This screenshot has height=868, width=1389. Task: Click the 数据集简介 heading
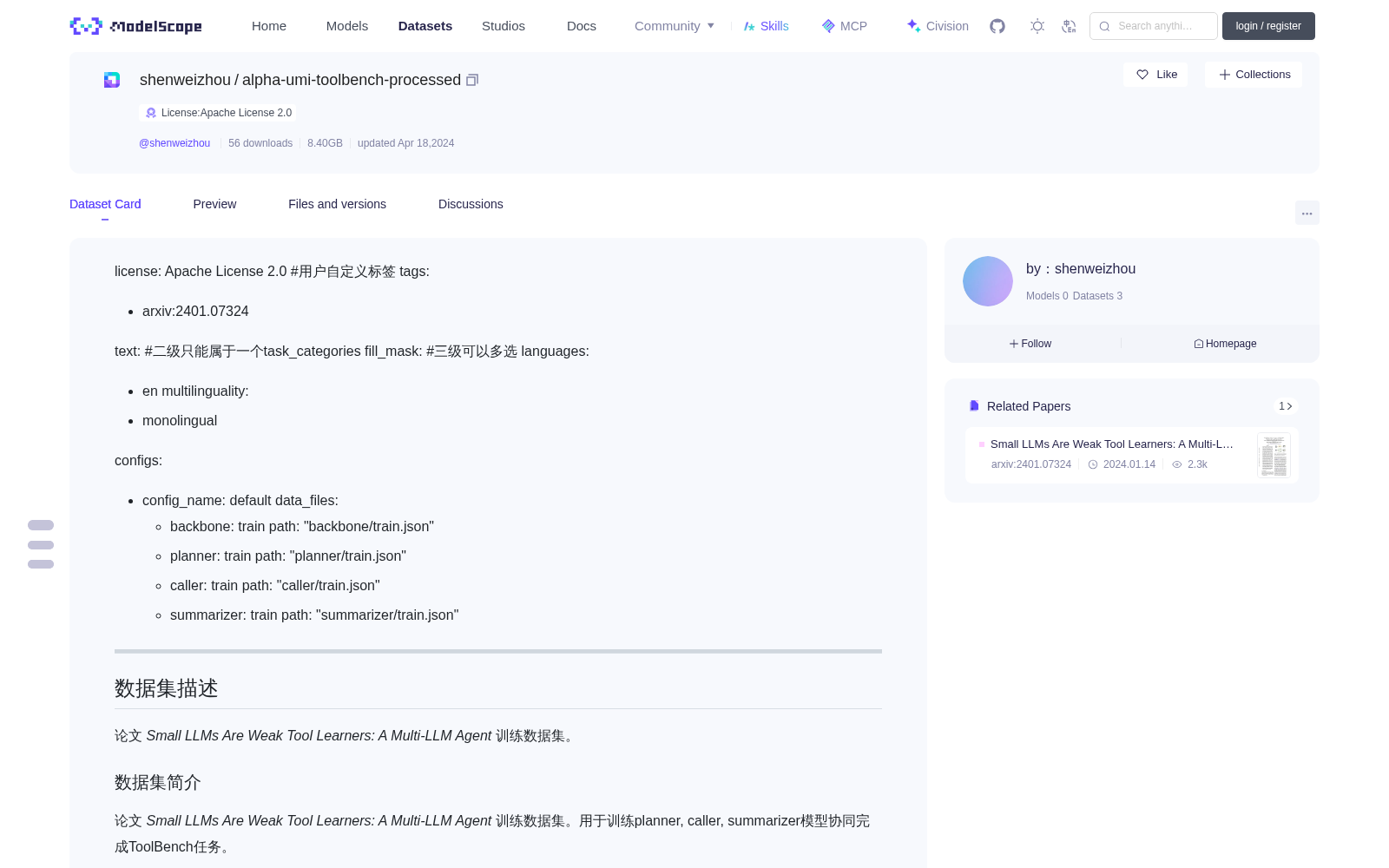[x=158, y=782]
